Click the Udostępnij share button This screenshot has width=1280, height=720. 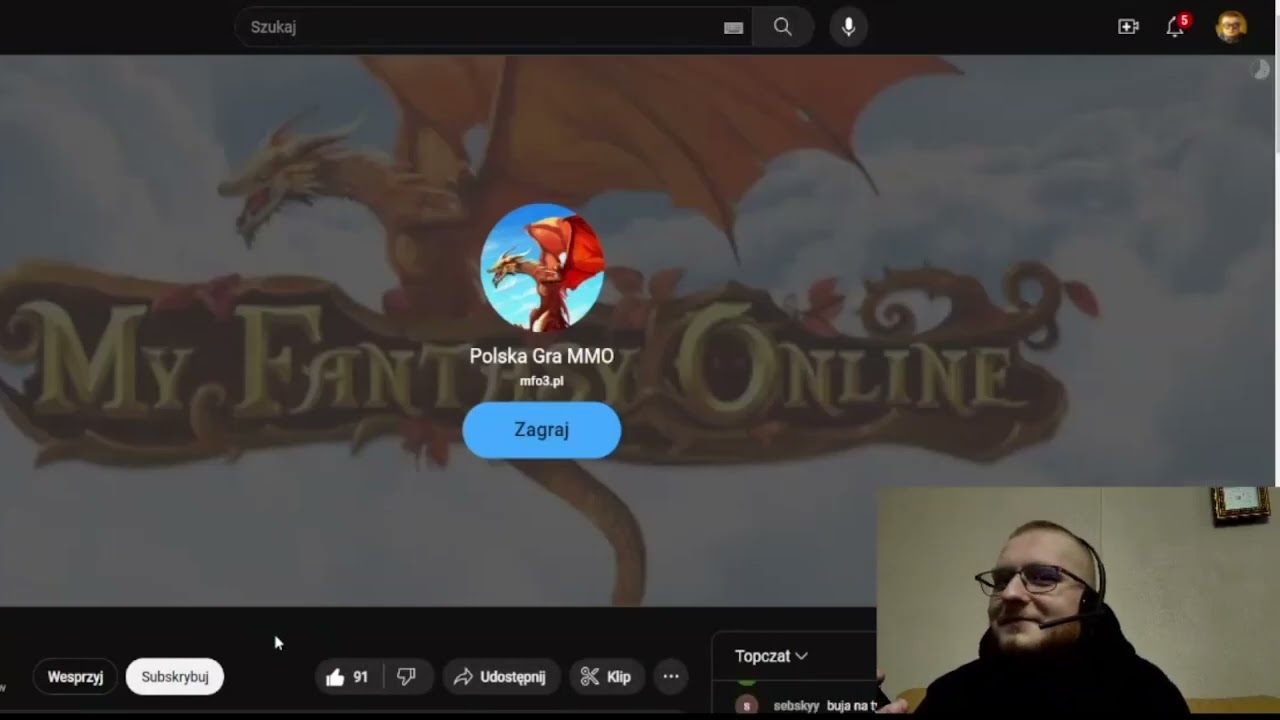(x=501, y=677)
